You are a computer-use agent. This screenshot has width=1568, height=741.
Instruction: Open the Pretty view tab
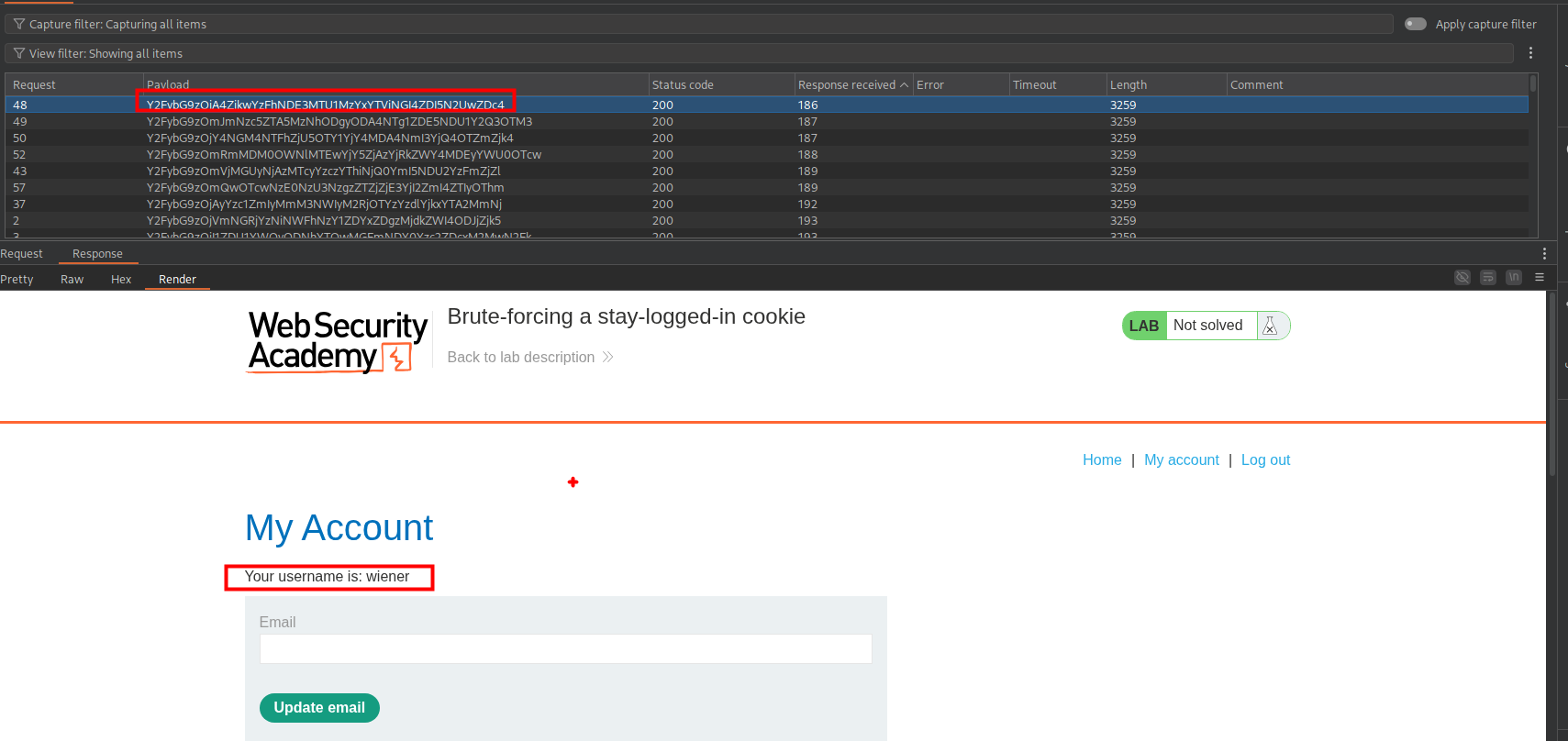[17, 279]
